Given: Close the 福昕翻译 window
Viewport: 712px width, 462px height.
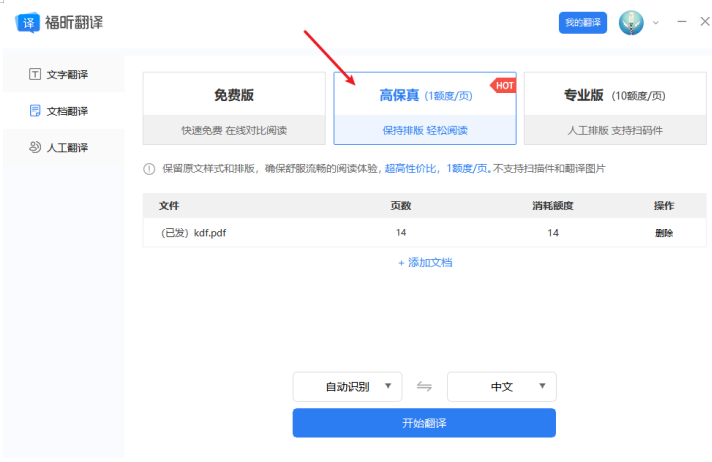Looking at the screenshot, I should pos(705,22).
